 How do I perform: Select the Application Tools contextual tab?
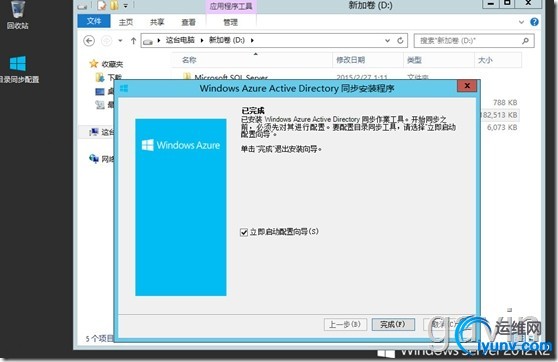231,6
